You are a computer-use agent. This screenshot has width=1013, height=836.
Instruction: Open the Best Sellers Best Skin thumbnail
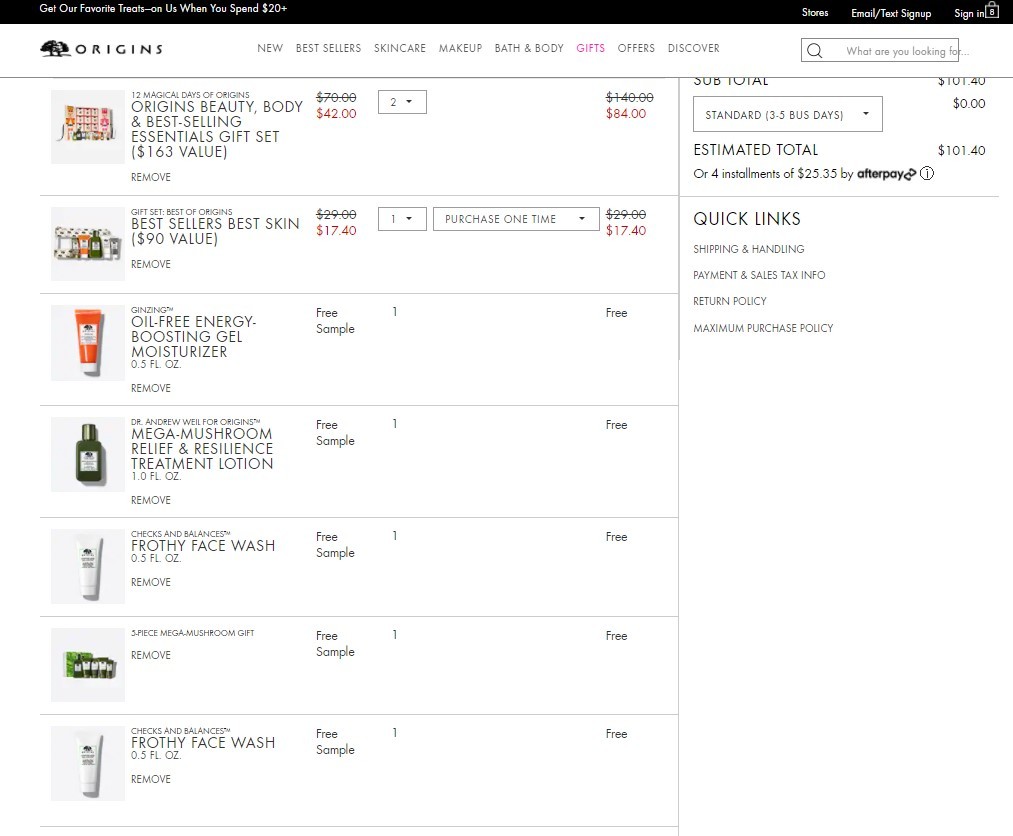tap(88, 244)
